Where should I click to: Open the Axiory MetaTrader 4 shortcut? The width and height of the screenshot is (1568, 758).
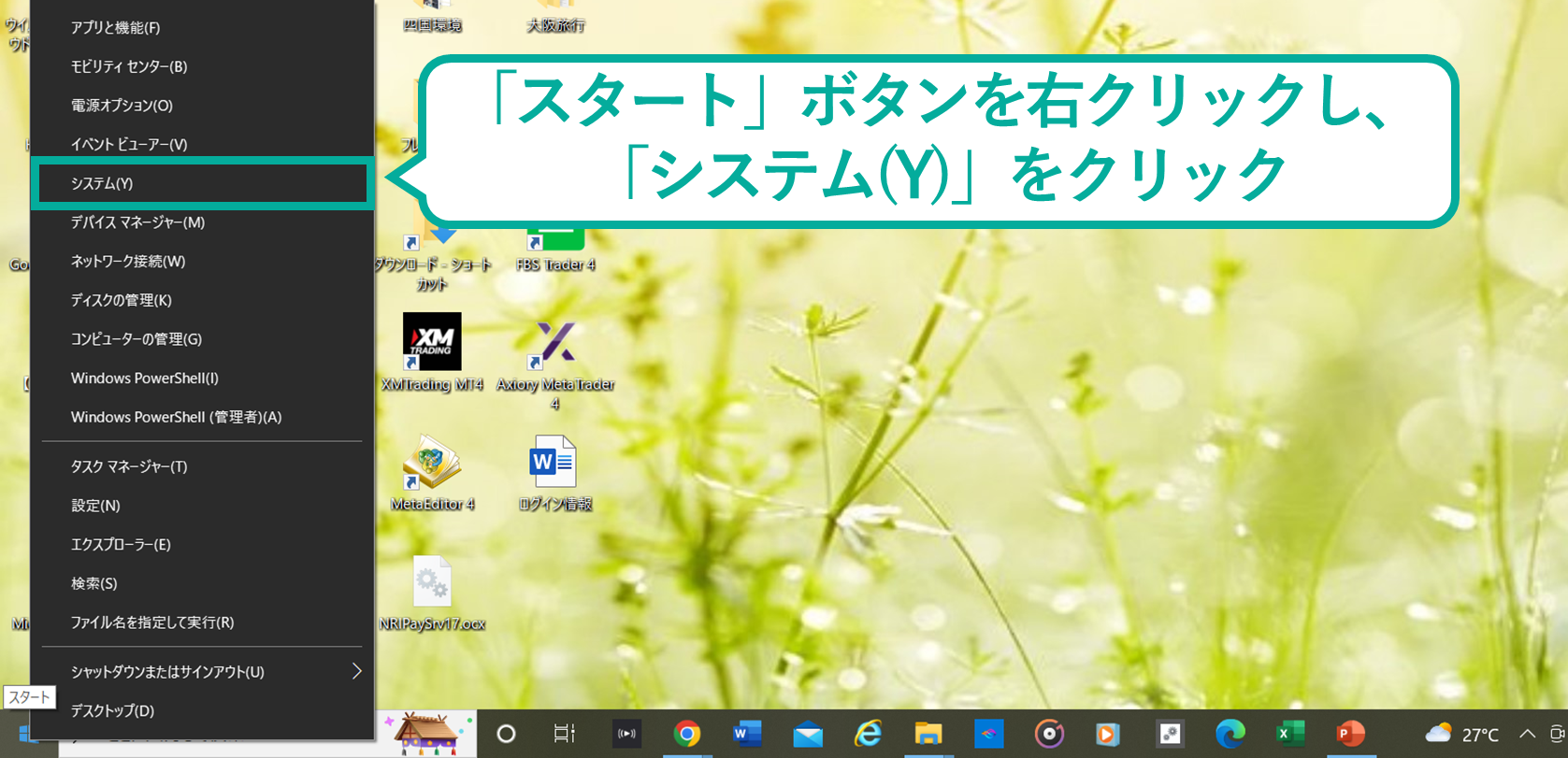(x=555, y=363)
